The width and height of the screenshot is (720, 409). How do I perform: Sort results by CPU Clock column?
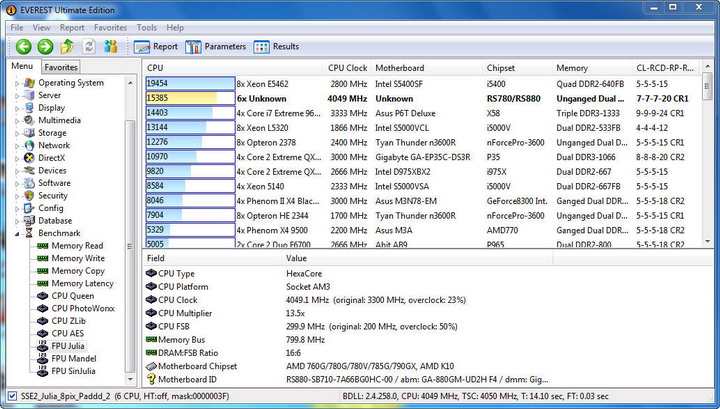[347, 68]
